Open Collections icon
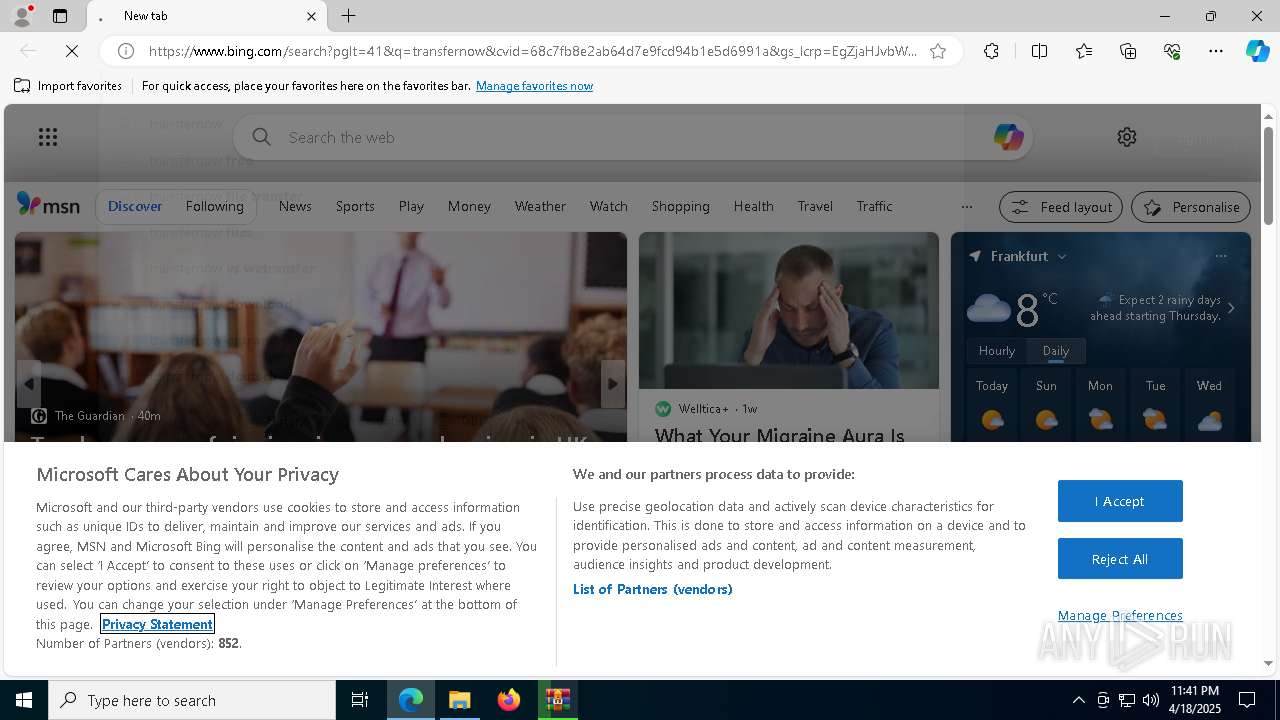1280x720 pixels. pos(1128,51)
